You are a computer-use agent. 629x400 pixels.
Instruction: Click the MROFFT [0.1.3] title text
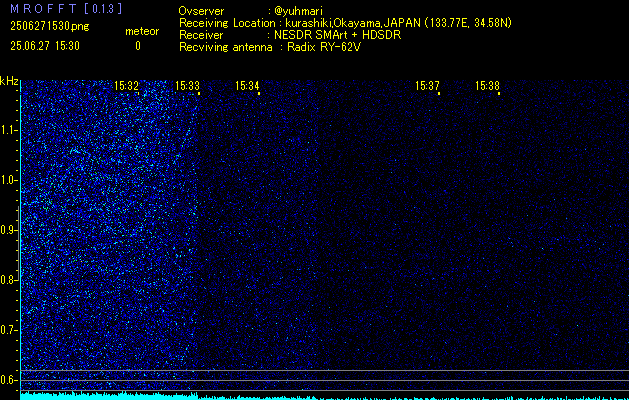(67, 9)
